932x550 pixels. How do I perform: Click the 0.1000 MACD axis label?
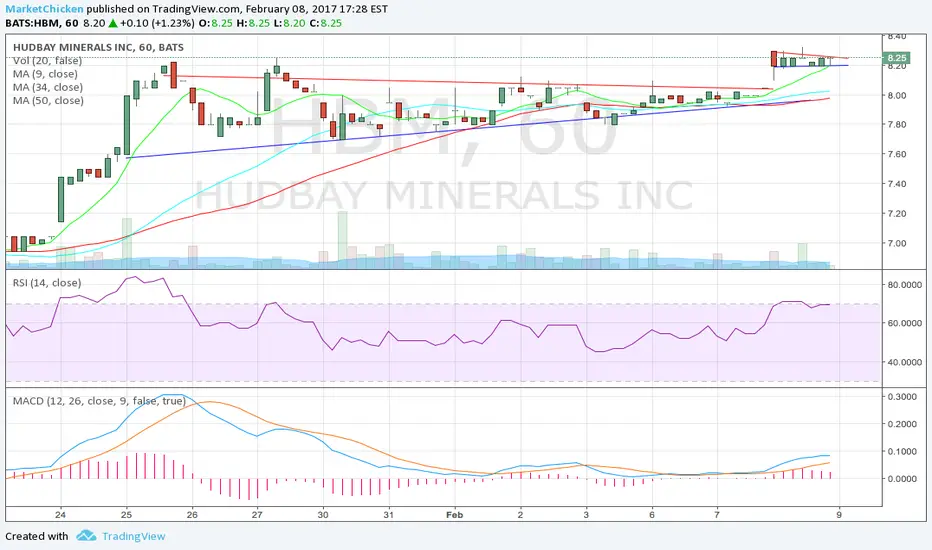click(902, 451)
